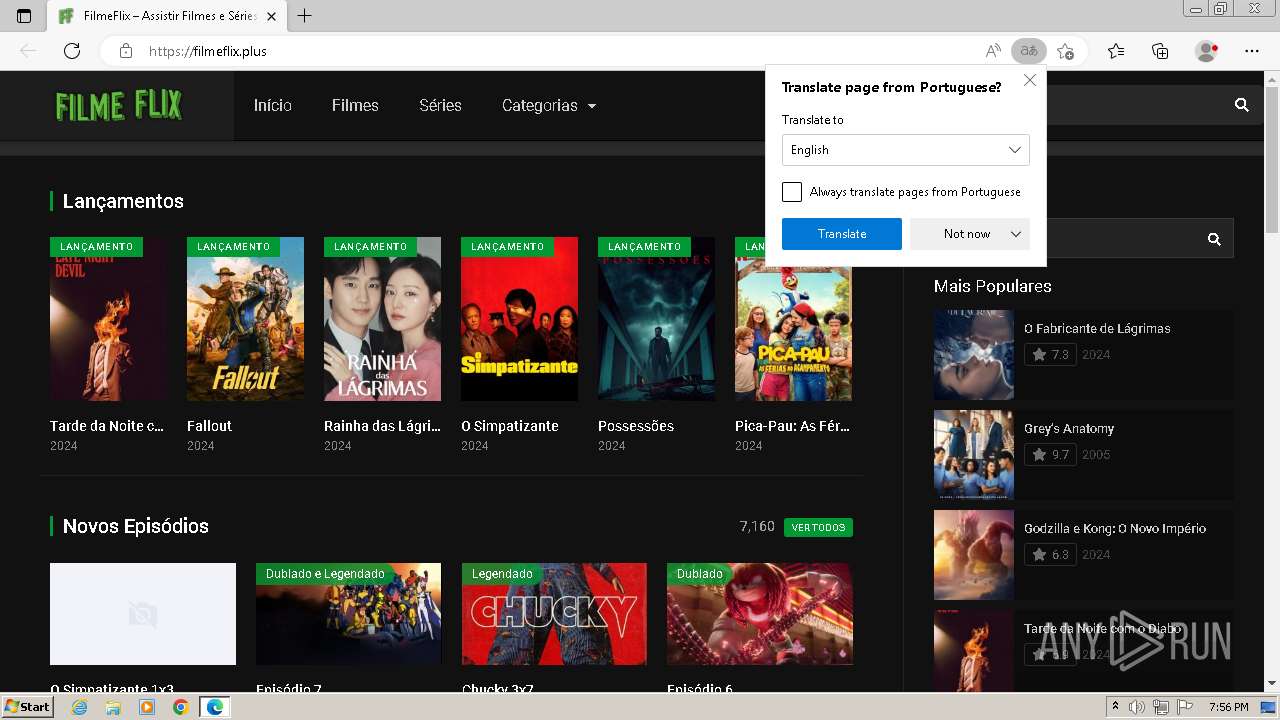Click the FILME FLIX logo
The image size is (1280, 720).
(x=118, y=105)
